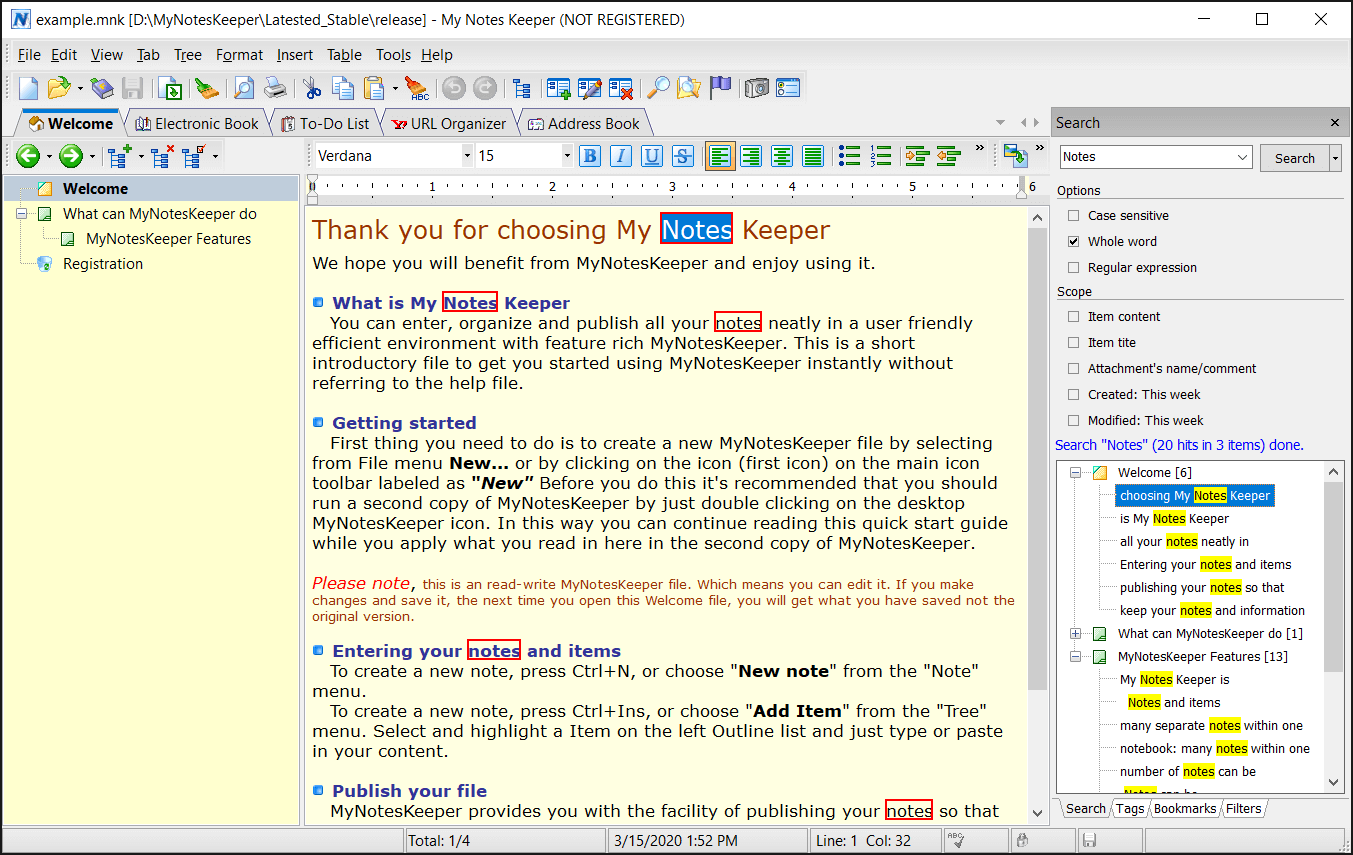Image resolution: width=1353 pixels, height=855 pixels.
Task: Apply strikethrough formatting
Action: tap(683, 156)
